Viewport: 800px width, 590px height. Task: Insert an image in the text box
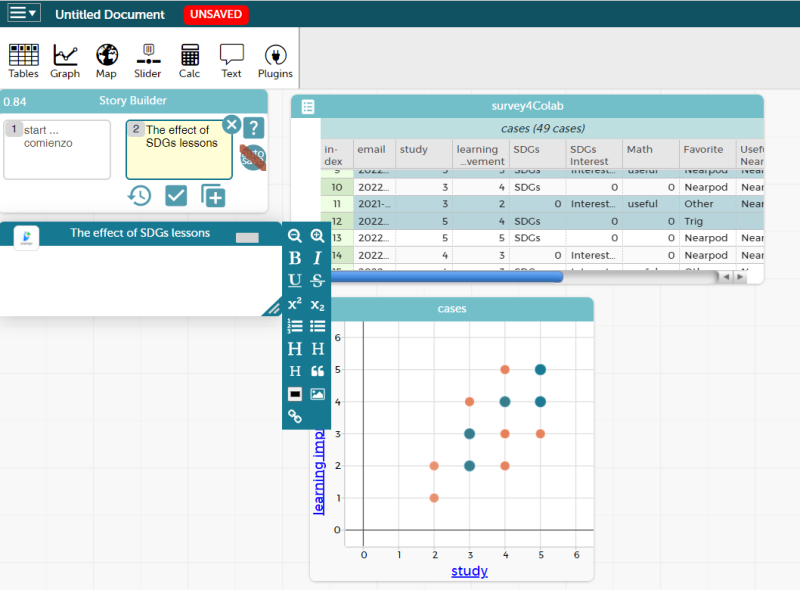(317, 394)
